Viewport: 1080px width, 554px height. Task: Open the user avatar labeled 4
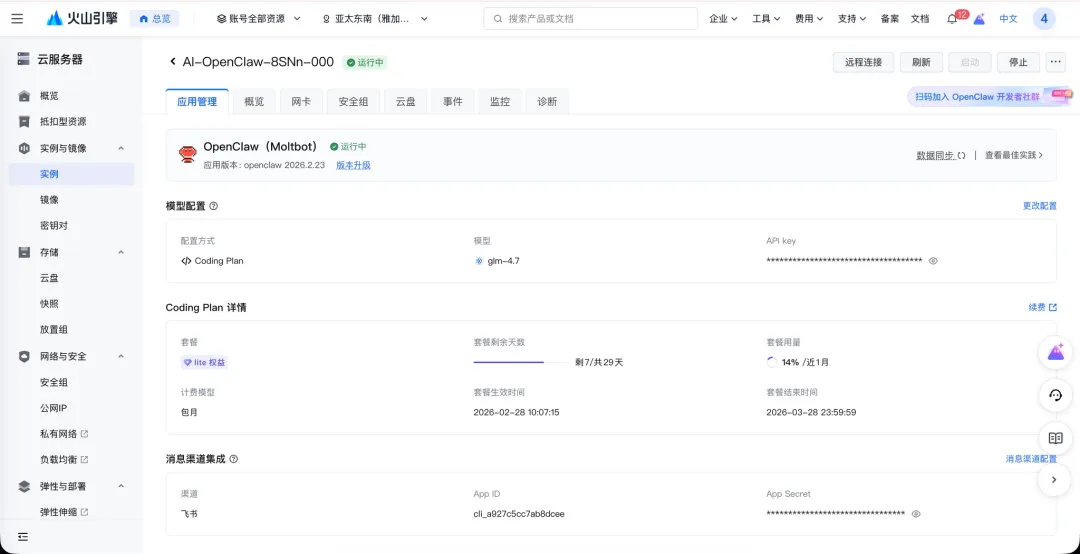1044,19
